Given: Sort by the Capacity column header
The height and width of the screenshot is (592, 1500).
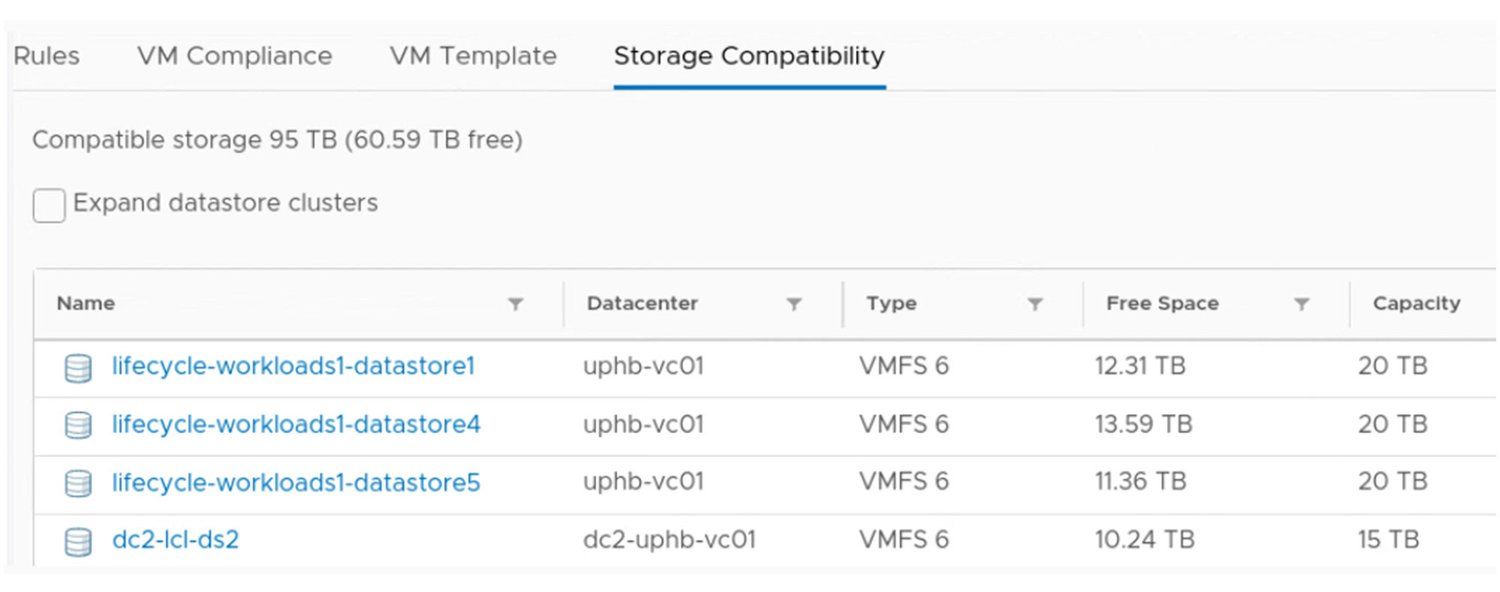Looking at the screenshot, I should click(1416, 303).
